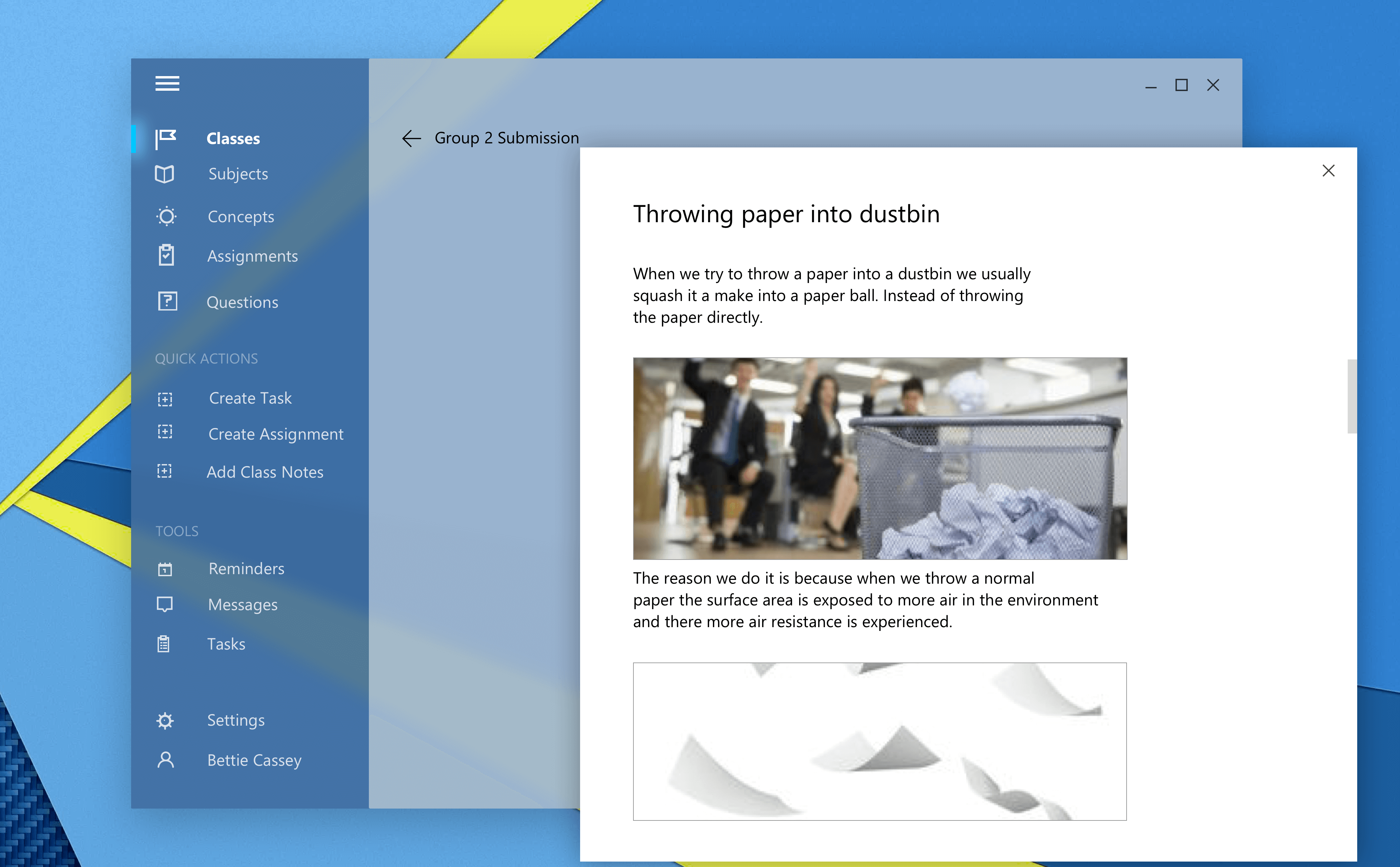1400x867 pixels.
Task: Click the Tasks list icon
Action: click(x=164, y=644)
